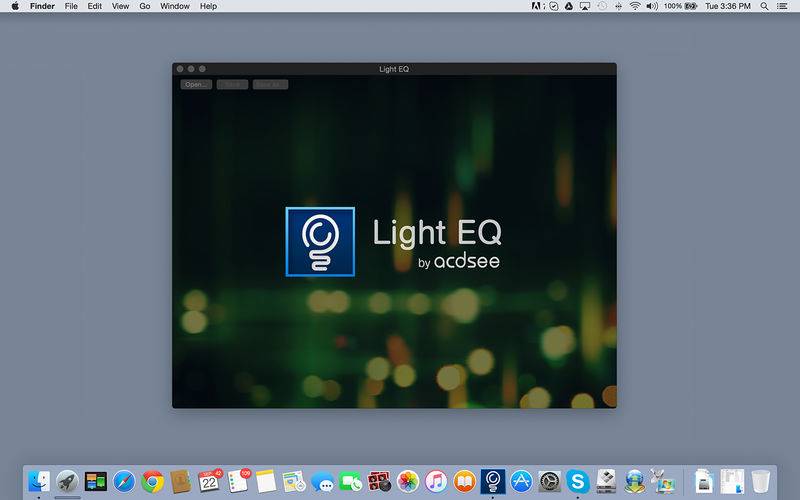Open iBooks orange book icon in Dock
The width and height of the screenshot is (800, 500).
pyautogui.click(x=465, y=481)
